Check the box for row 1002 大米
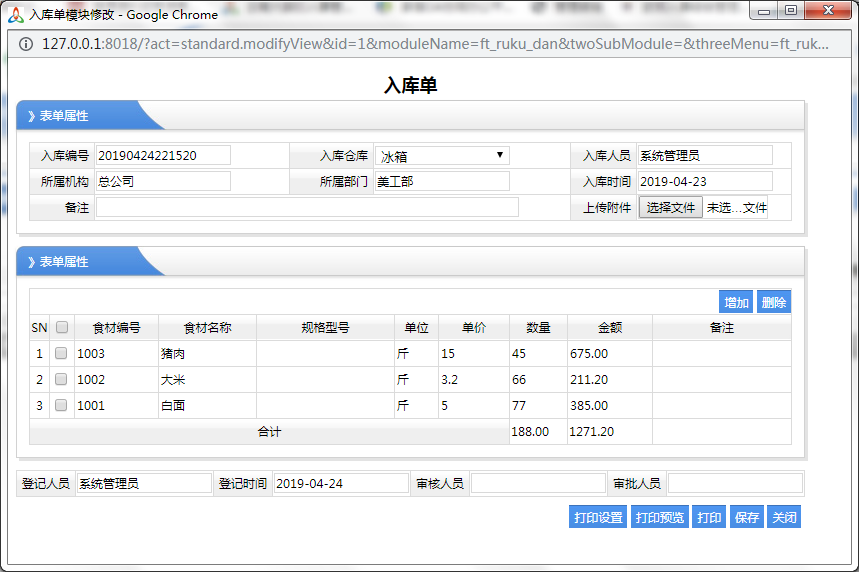Viewport: 859px width, 572px height. [61, 379]
